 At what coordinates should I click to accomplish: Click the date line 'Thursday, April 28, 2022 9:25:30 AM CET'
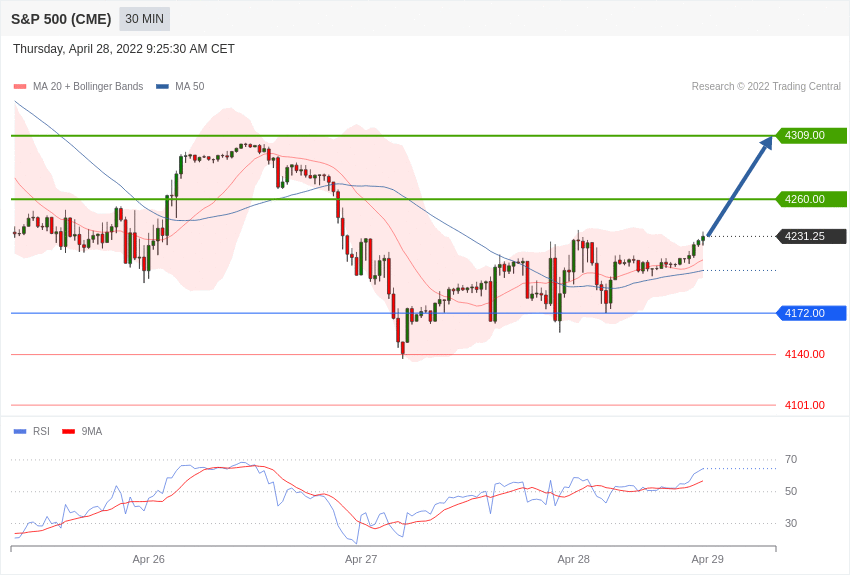point(124,49)
